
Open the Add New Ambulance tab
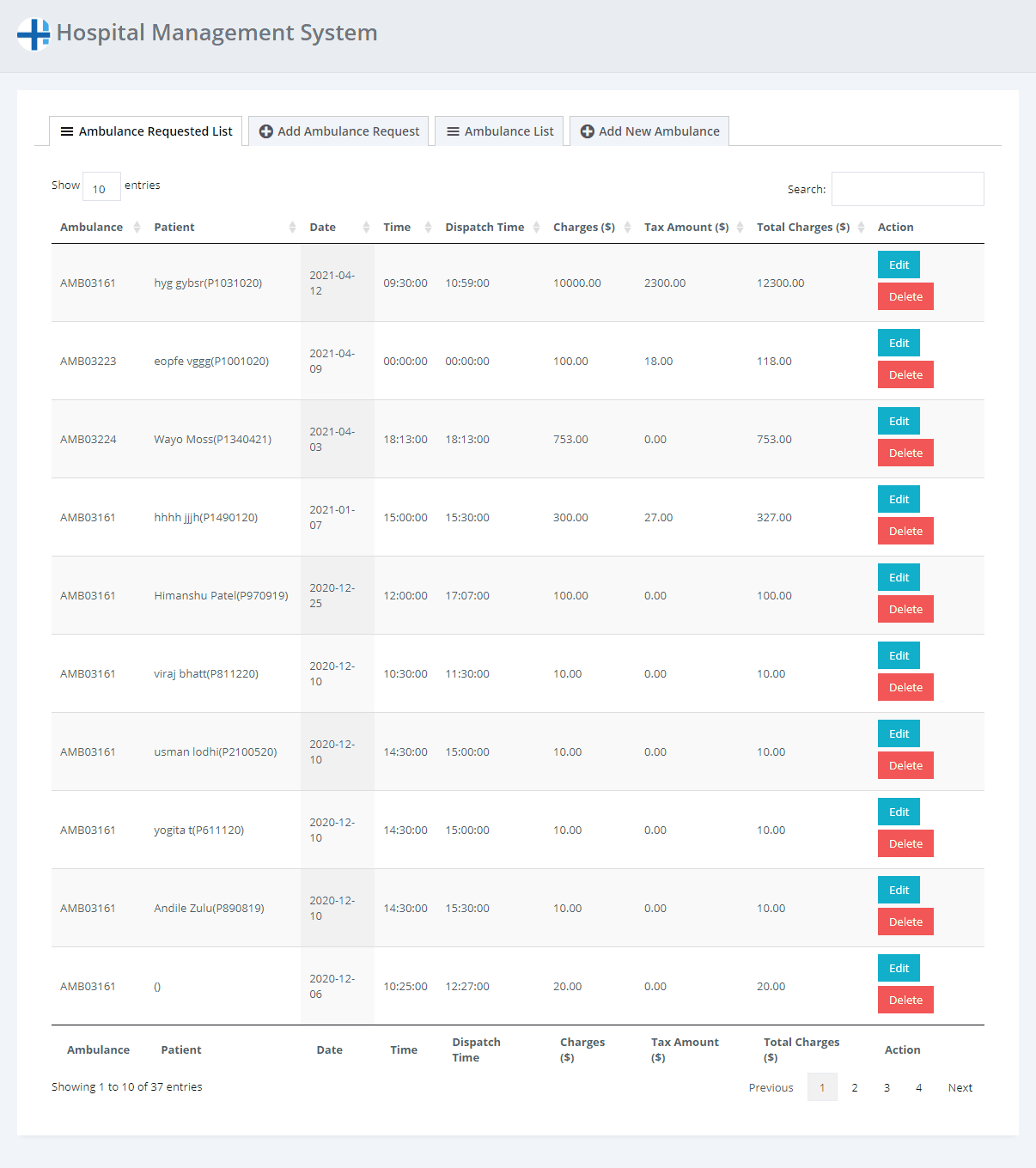click(x=649, y=131)
